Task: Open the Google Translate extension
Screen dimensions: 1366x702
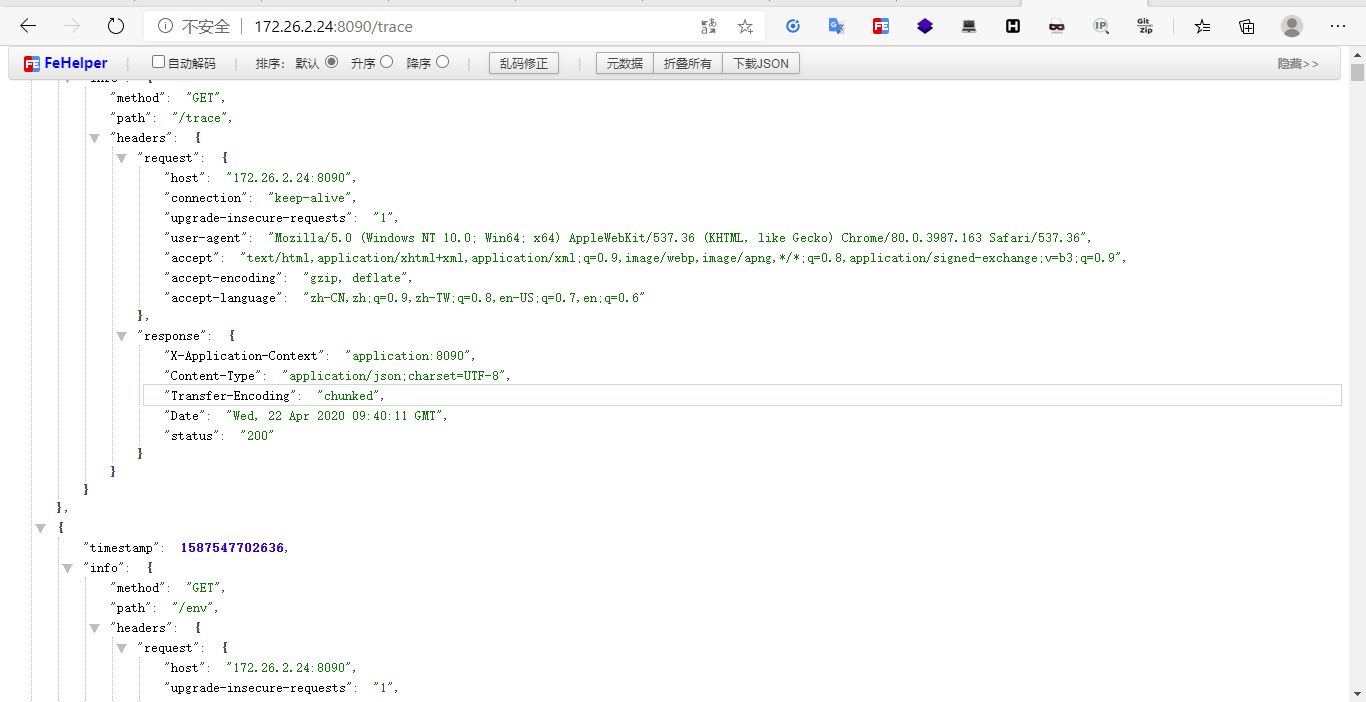Action: 837,26
